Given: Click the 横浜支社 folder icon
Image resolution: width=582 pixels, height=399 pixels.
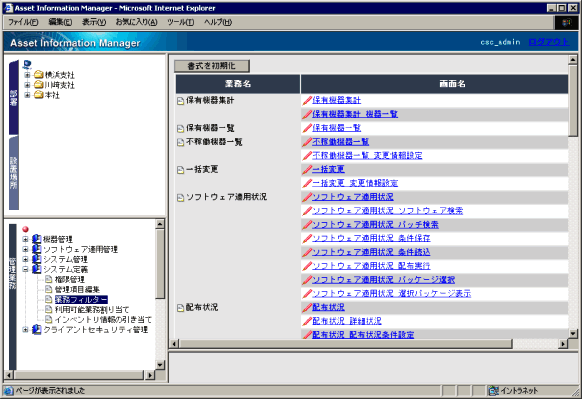Looking at the screenshot, I should [39, 75].
